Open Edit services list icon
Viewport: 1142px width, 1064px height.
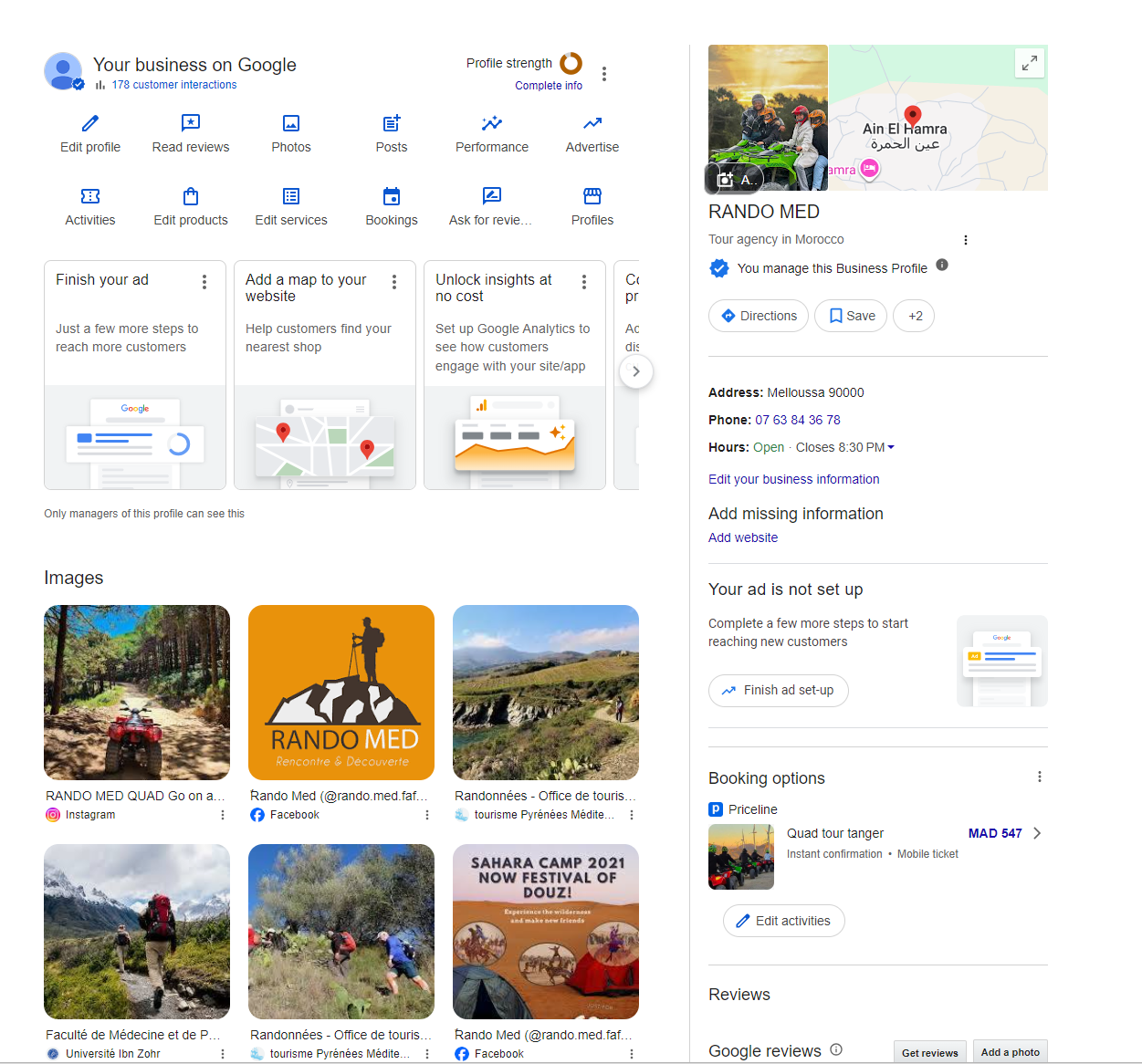pos(291,196)
